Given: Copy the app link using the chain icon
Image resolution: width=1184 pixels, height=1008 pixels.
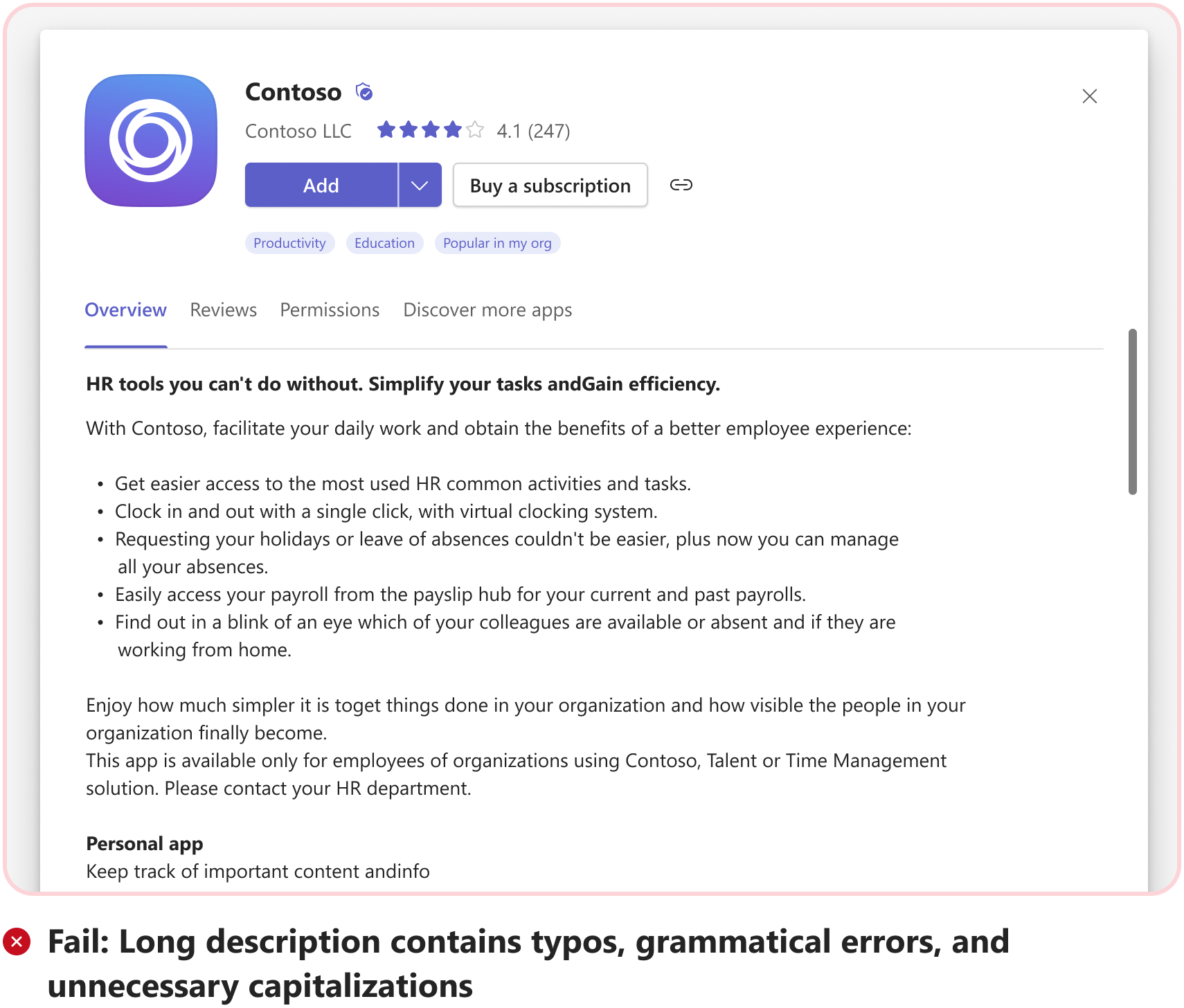Looking at the screenshot, I should [x=681, y=185].
